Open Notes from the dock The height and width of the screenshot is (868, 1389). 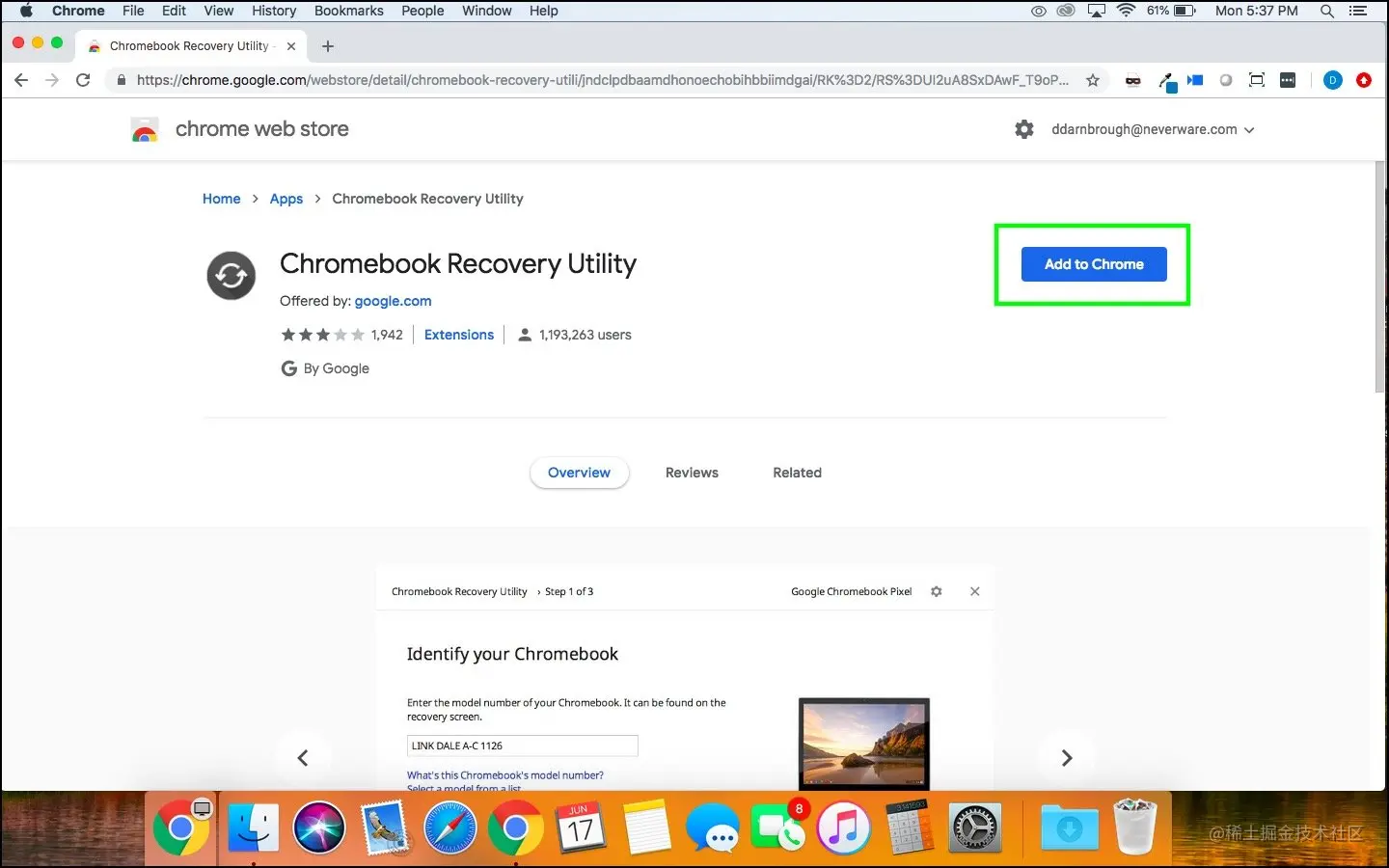click(x=646, y=827)
